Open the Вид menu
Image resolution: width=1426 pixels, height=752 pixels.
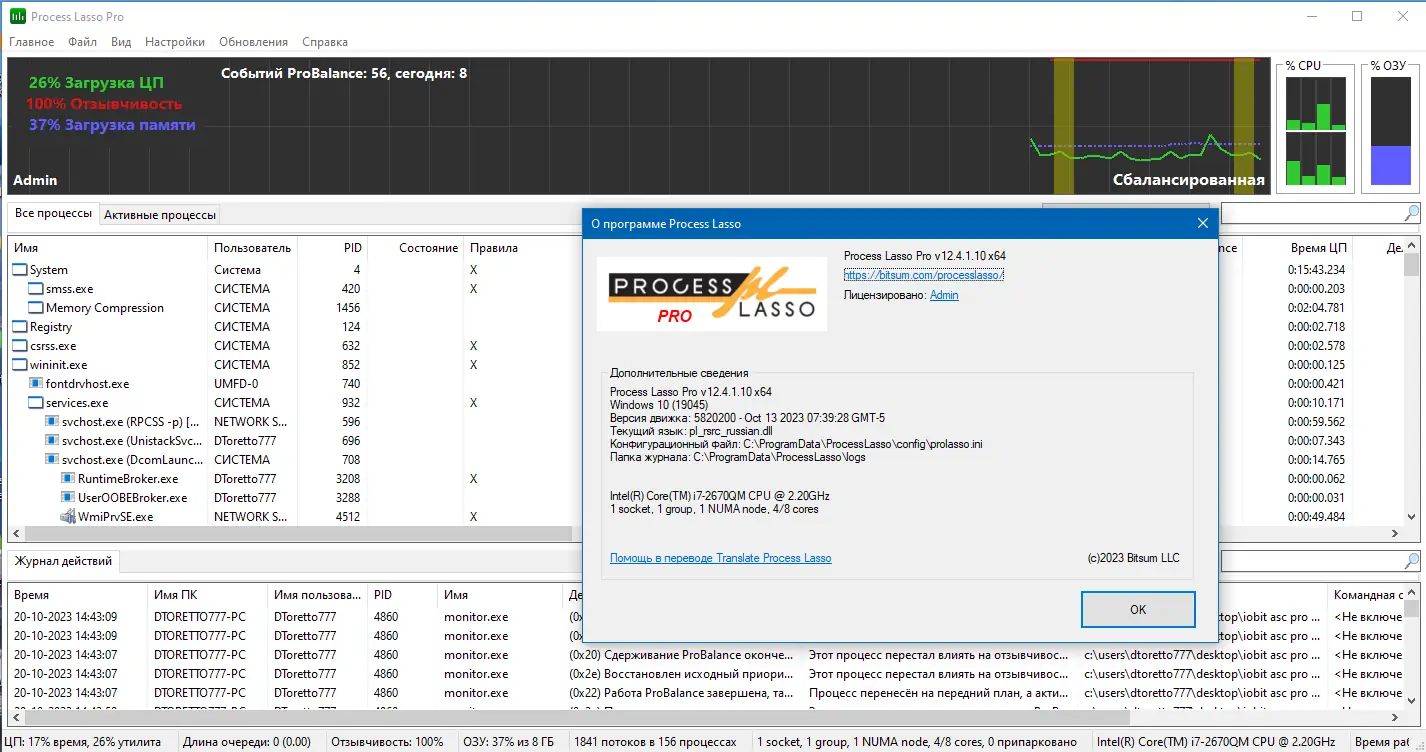tap(121, 42)
